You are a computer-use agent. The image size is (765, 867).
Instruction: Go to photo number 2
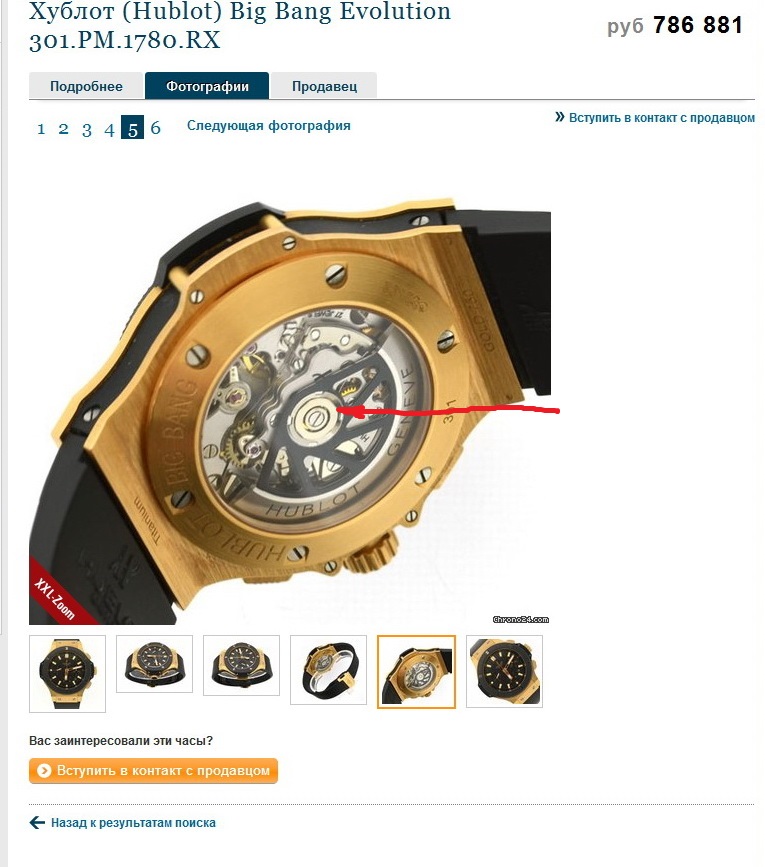tap(64, 129)
